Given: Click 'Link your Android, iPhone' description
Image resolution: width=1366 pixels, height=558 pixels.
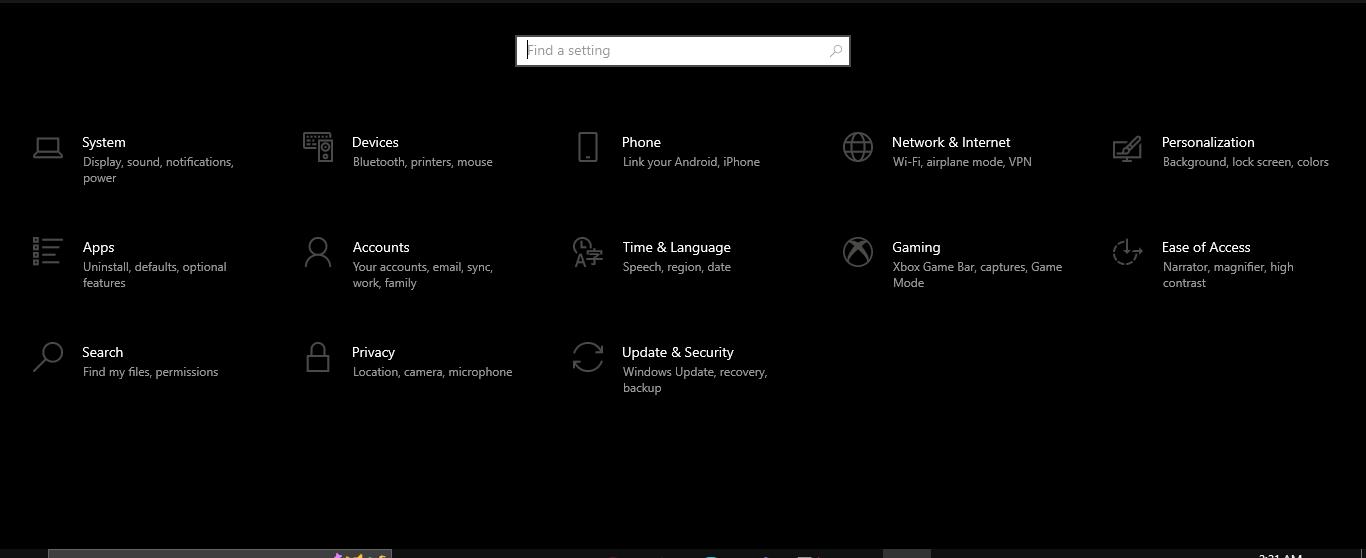Looking at the screenshot, I should coord(691,162).
